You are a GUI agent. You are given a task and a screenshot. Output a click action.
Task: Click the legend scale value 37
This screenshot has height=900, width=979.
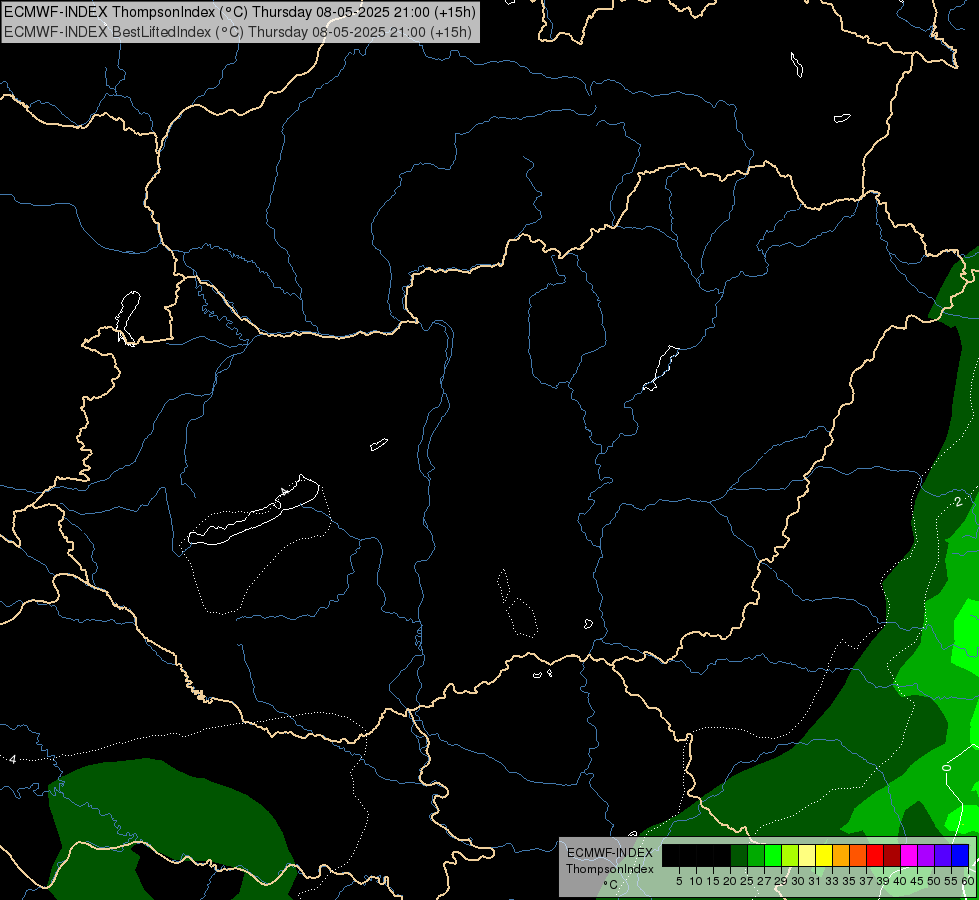point(867,881)
